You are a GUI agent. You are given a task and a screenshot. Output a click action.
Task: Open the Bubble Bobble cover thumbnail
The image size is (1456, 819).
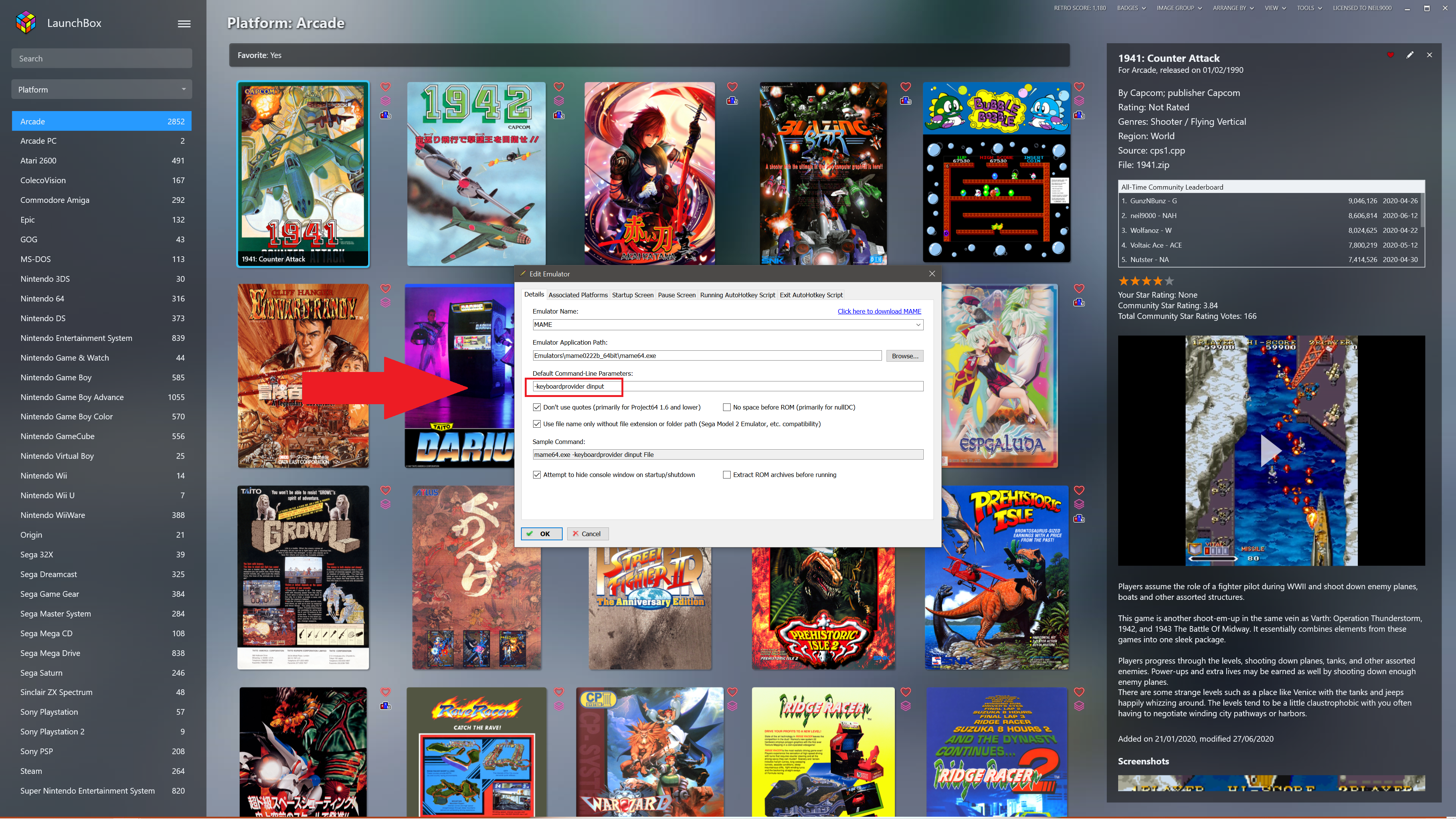click(996, 173)
